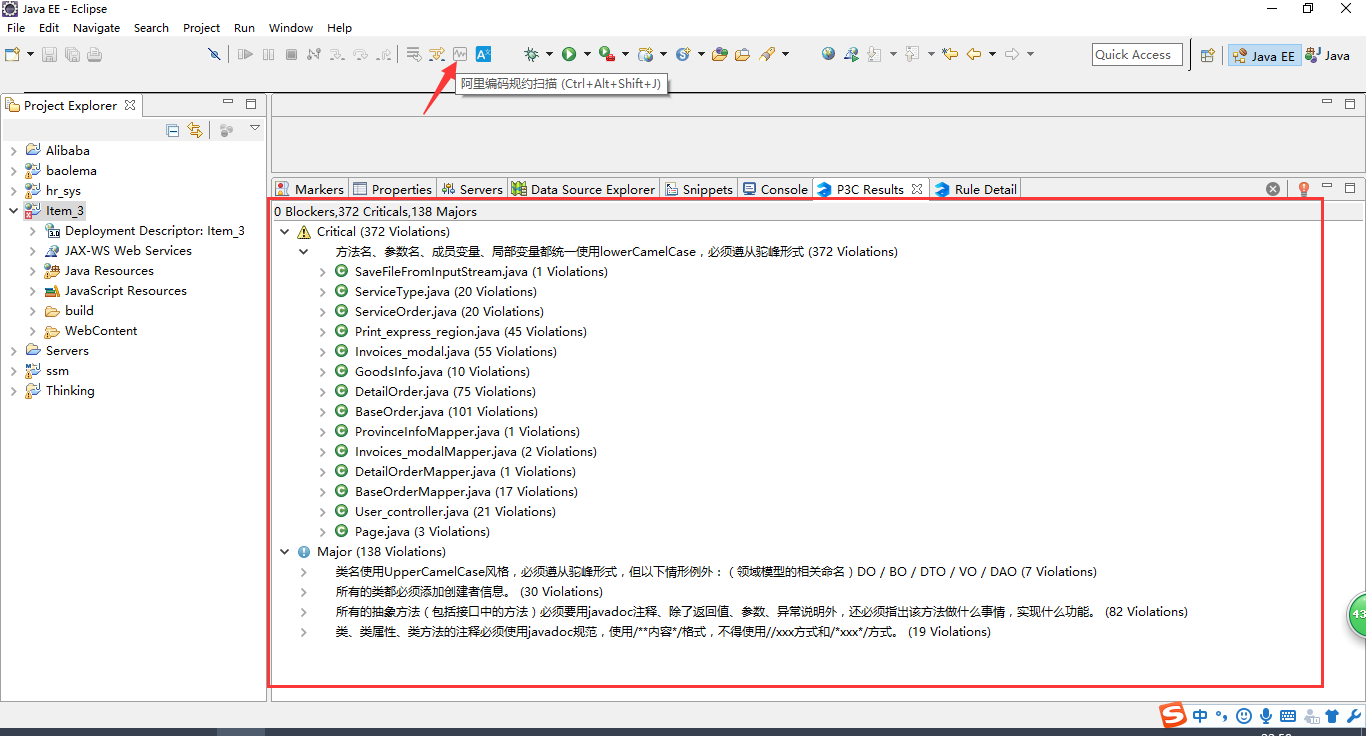Click the Sogou microphone voice input icon

1266,716
